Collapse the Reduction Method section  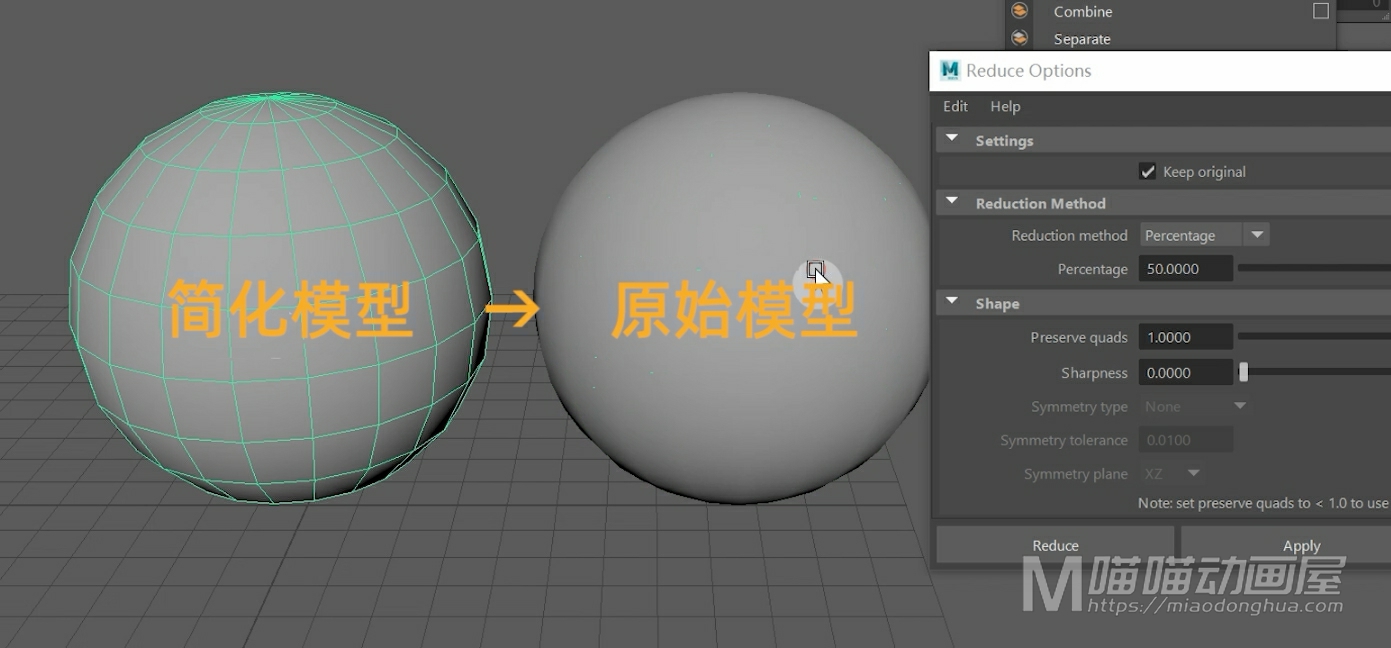952,202
